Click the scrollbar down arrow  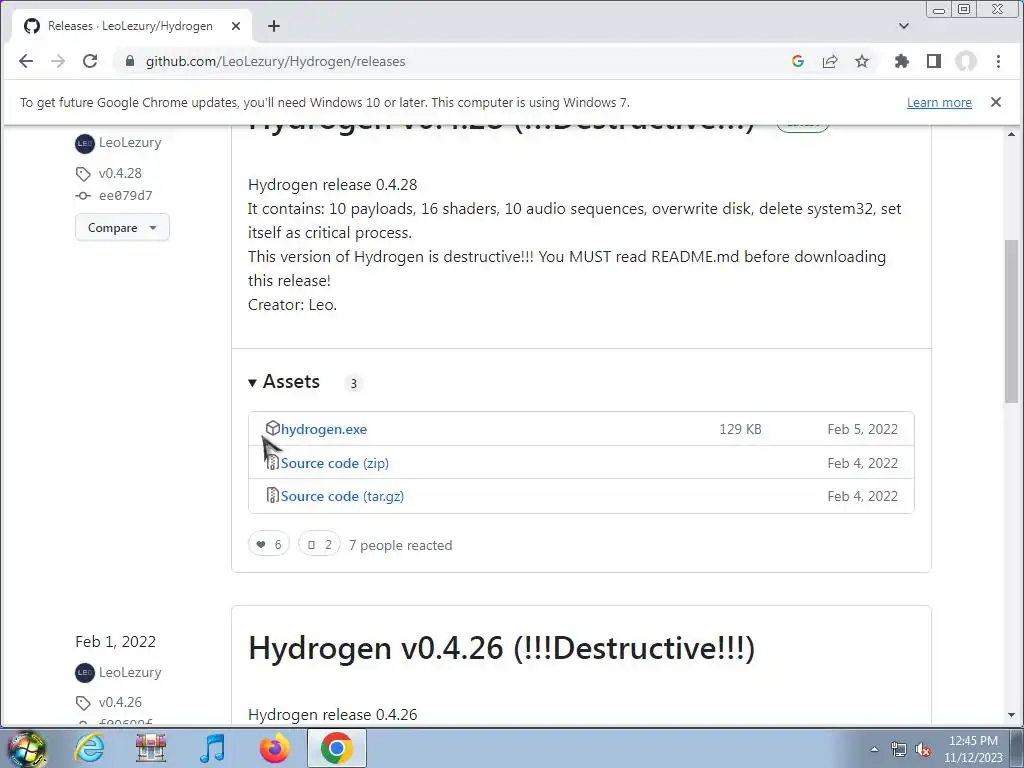[1012, 716]
